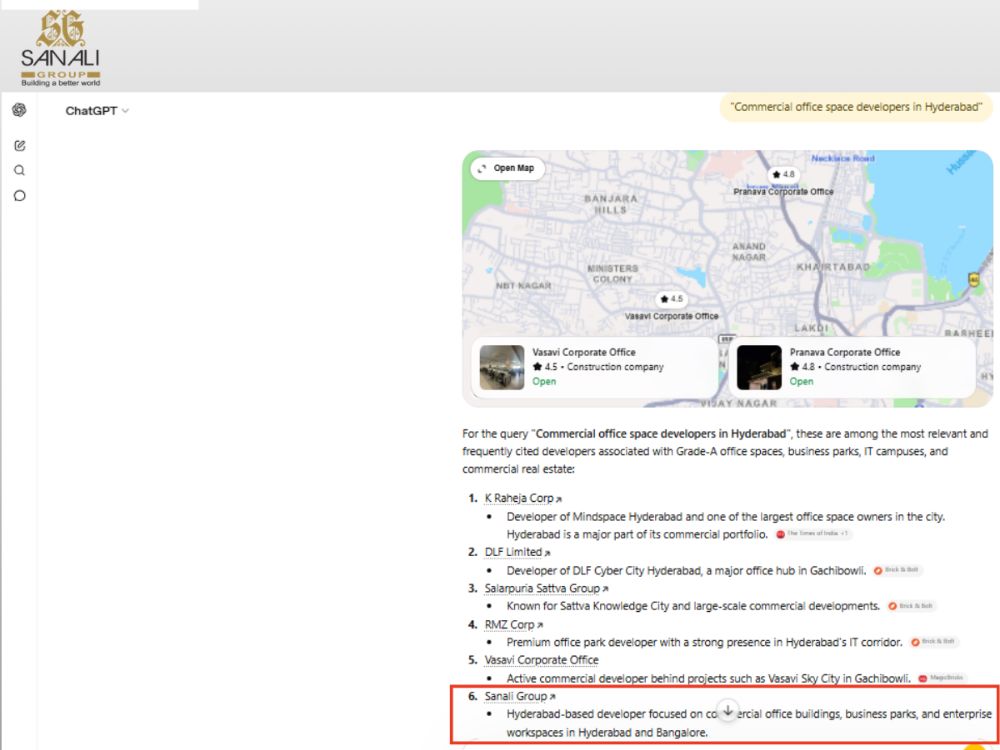Open the DLF Limited link

tap(517, 552)
